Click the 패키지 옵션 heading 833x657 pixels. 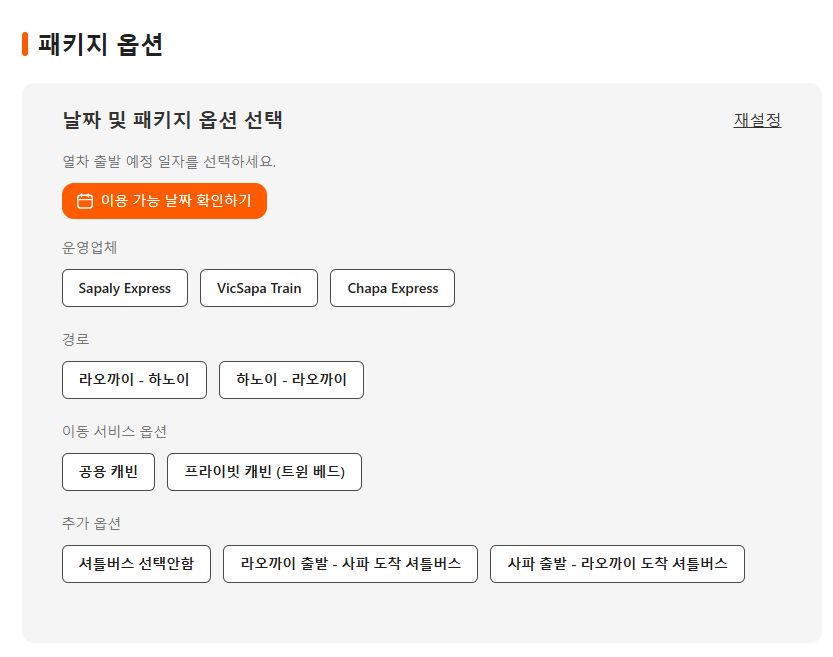[x=100, y=44]
